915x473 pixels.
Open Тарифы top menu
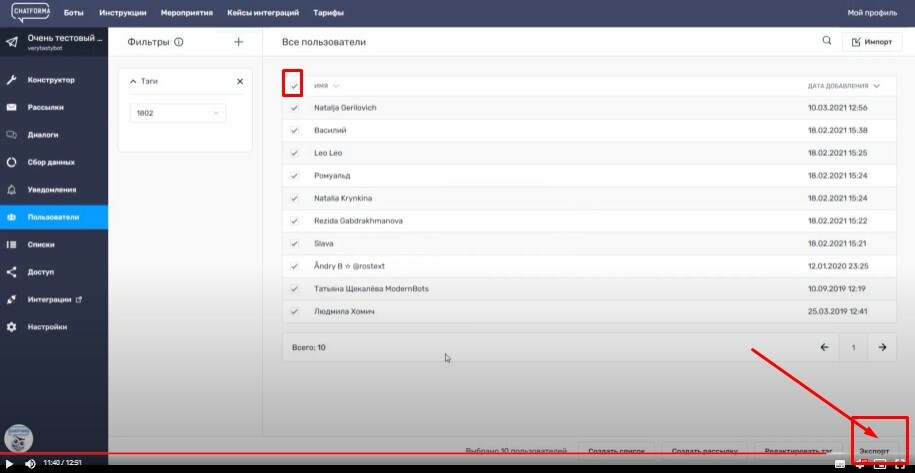pyautogui.click(x=329, y=13)
